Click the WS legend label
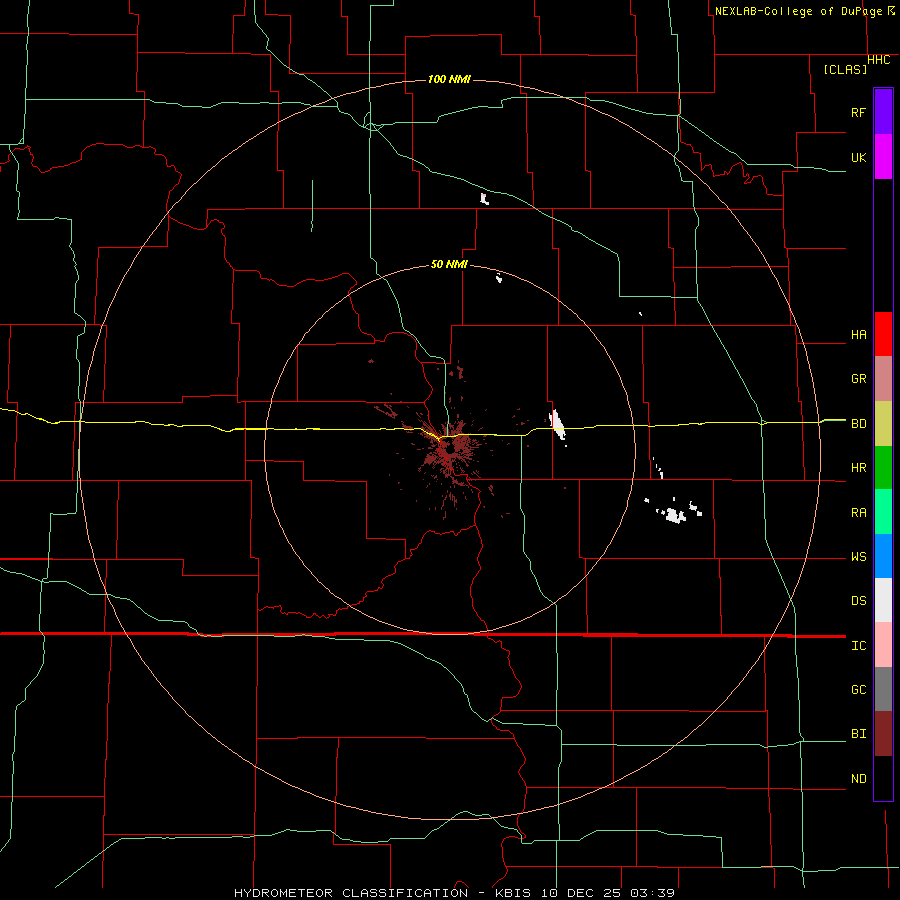 tap(858, 557)
